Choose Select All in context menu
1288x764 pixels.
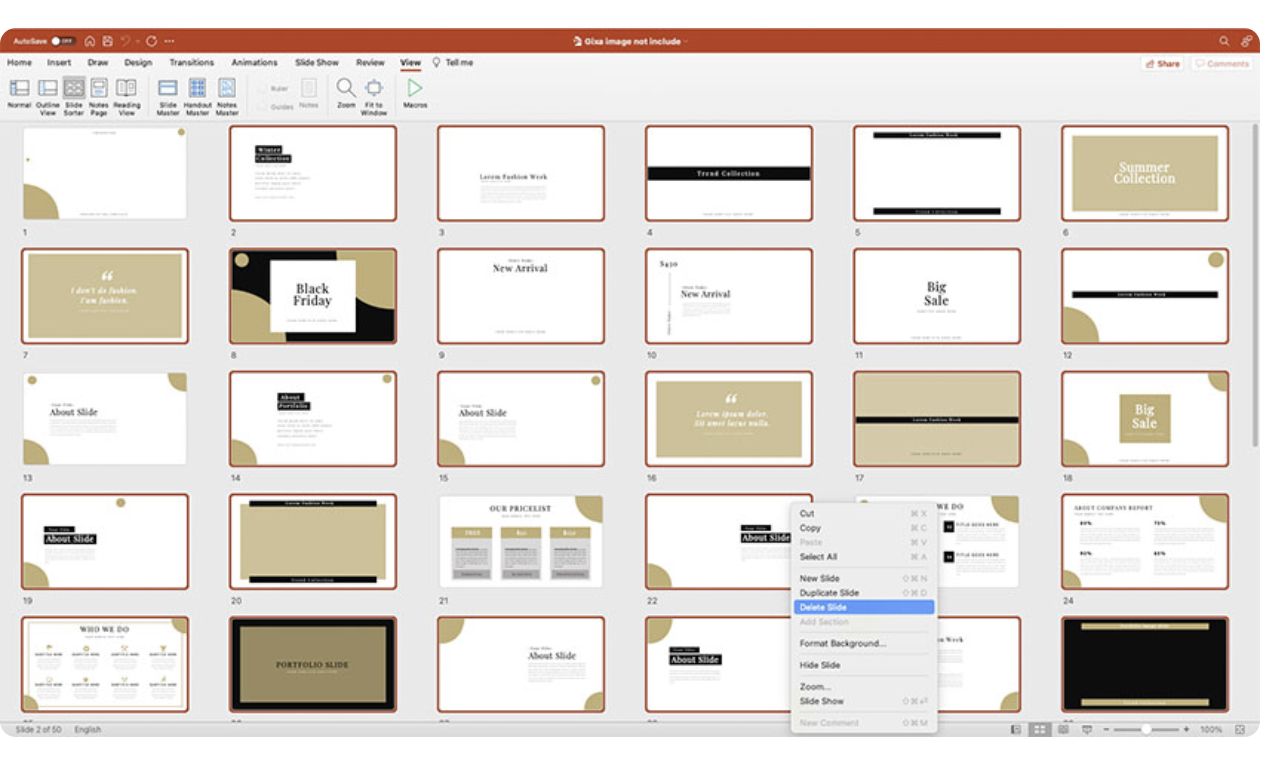coord(864,557)
